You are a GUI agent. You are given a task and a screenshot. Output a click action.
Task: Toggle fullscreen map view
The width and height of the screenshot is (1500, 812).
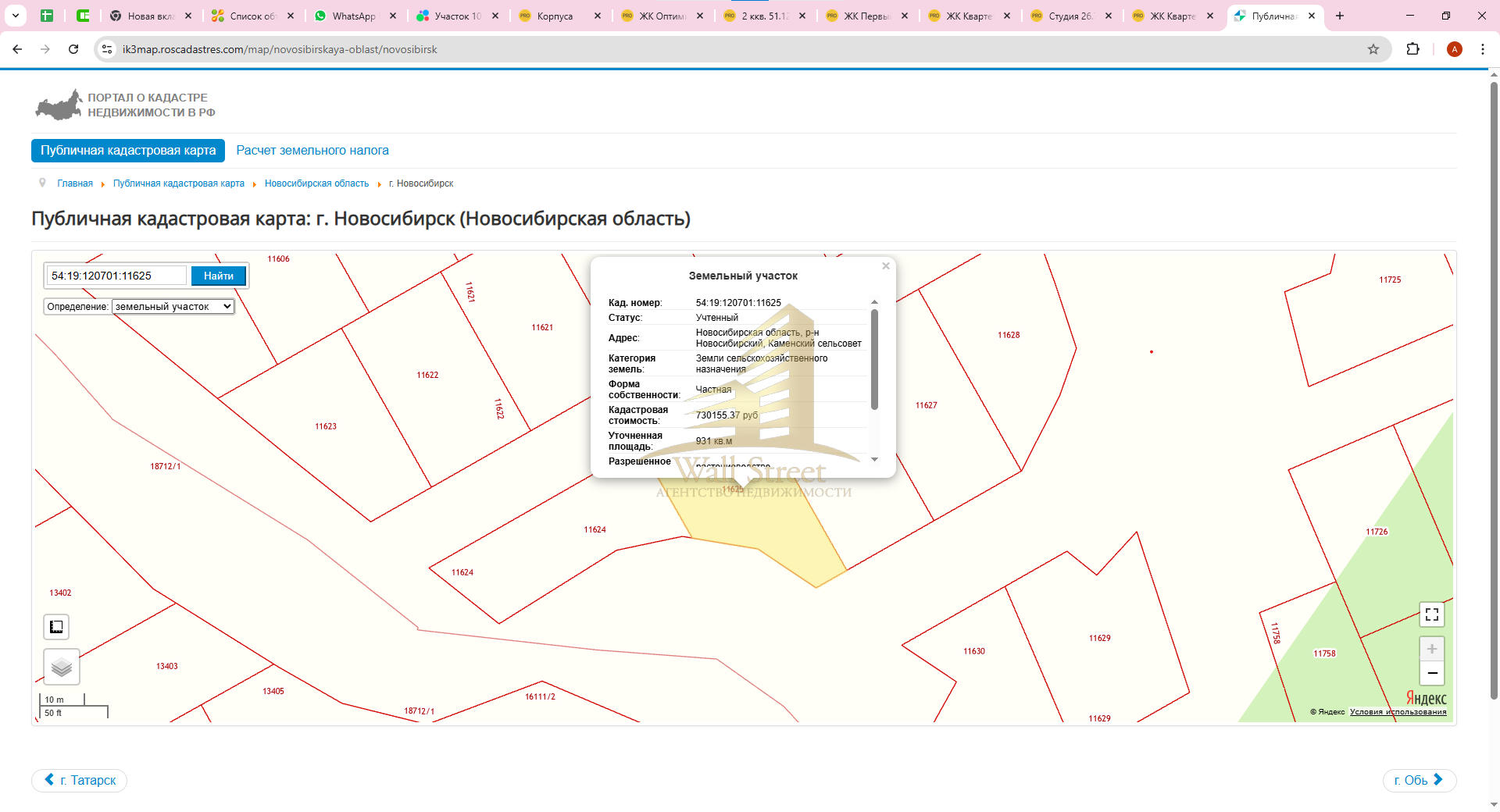1431,614
